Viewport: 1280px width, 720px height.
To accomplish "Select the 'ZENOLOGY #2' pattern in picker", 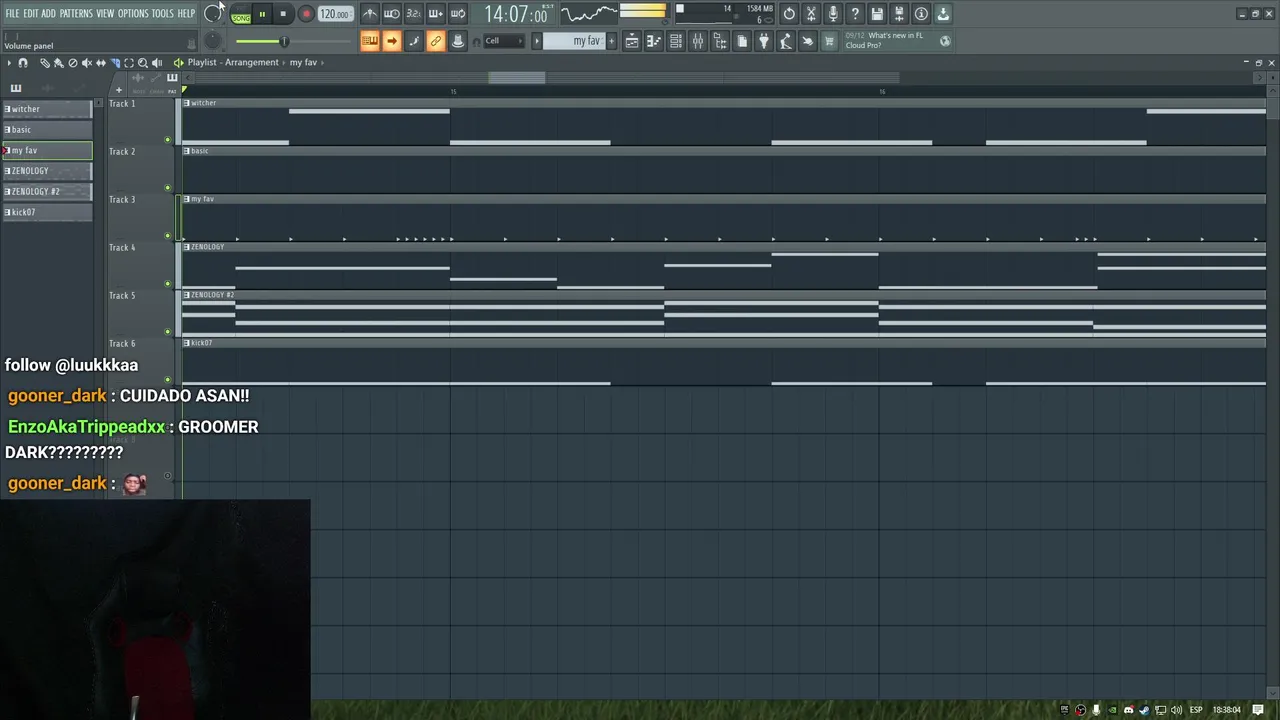I will pyautogui.click(x=47, y=191).
